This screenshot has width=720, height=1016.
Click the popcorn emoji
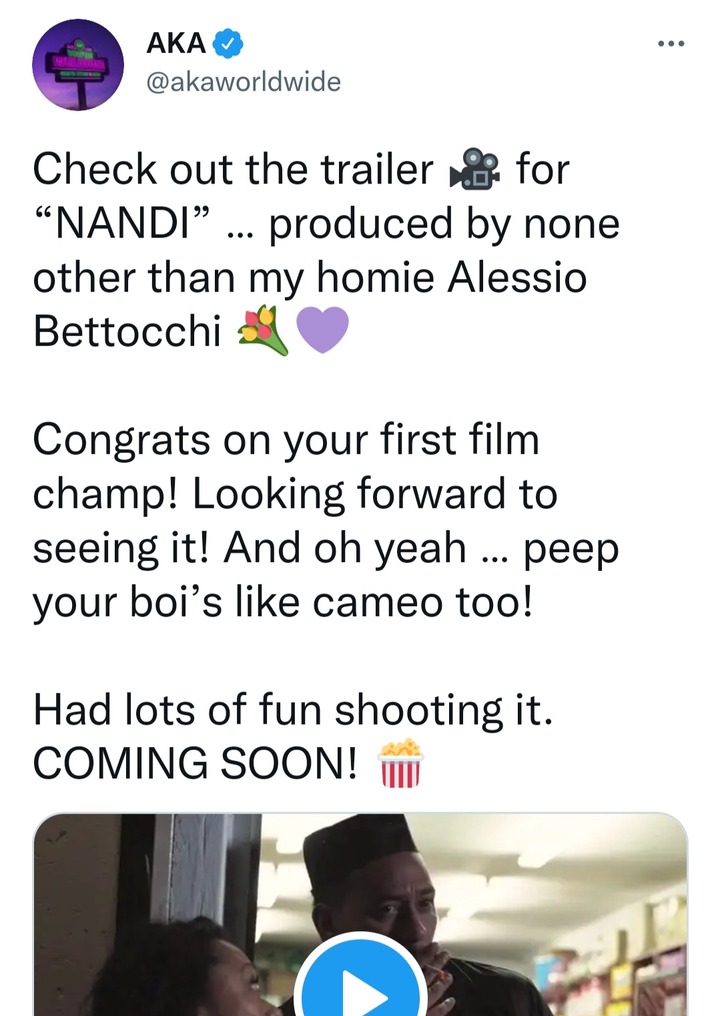(401, 763)
